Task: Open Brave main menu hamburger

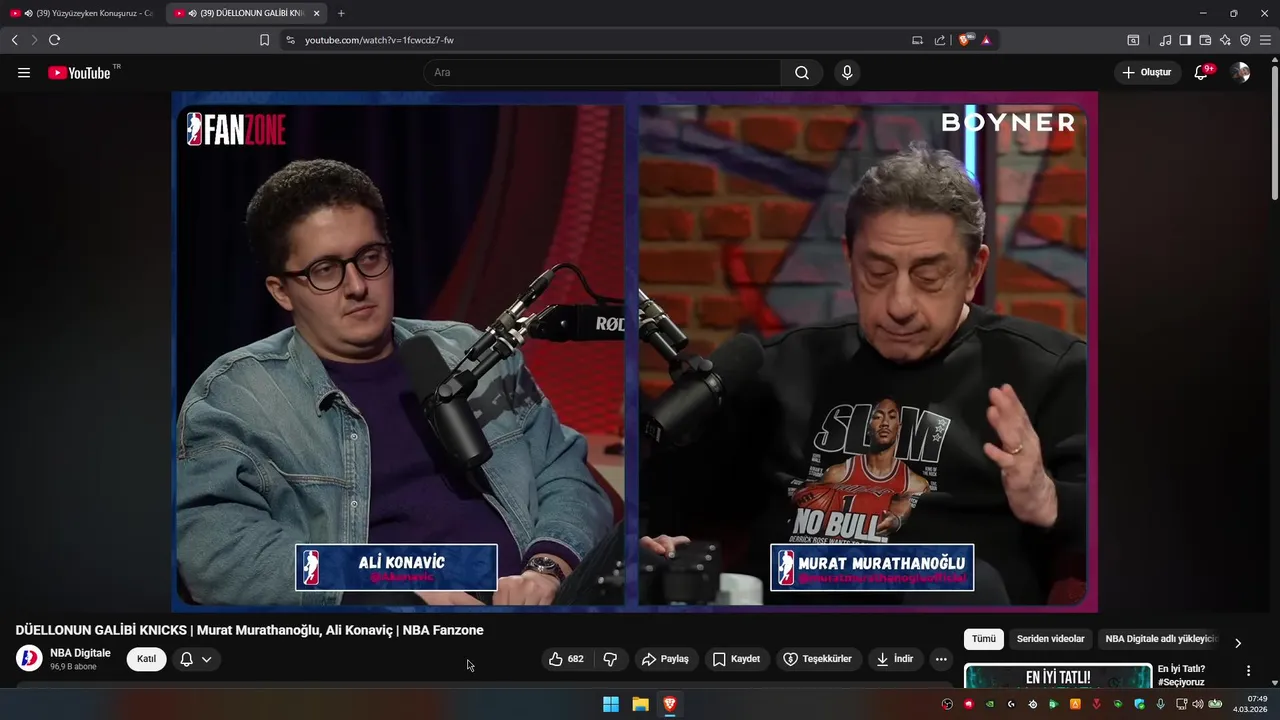Action: pos(1265,40)
